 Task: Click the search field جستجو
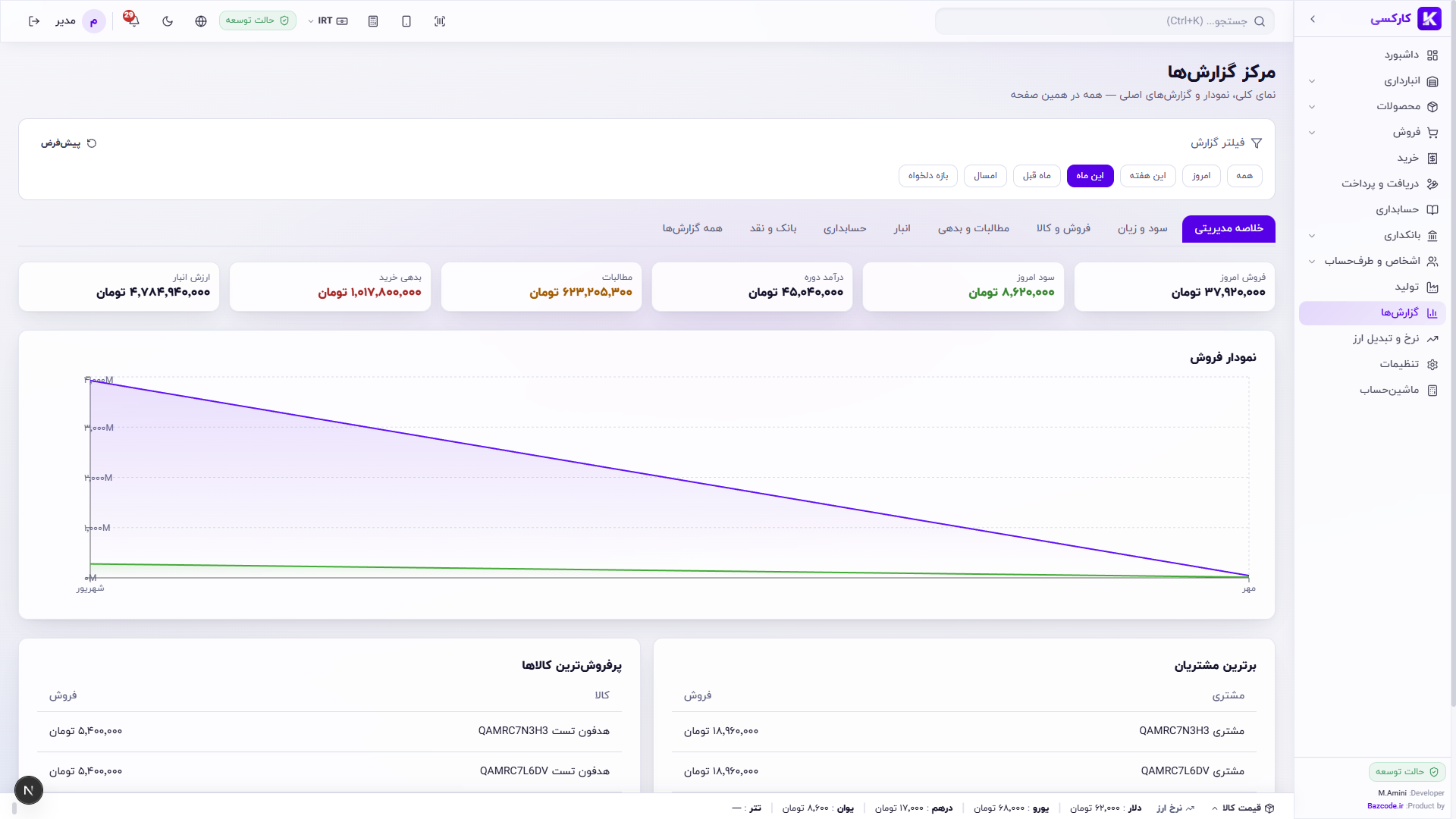[x=1104, y=21]
